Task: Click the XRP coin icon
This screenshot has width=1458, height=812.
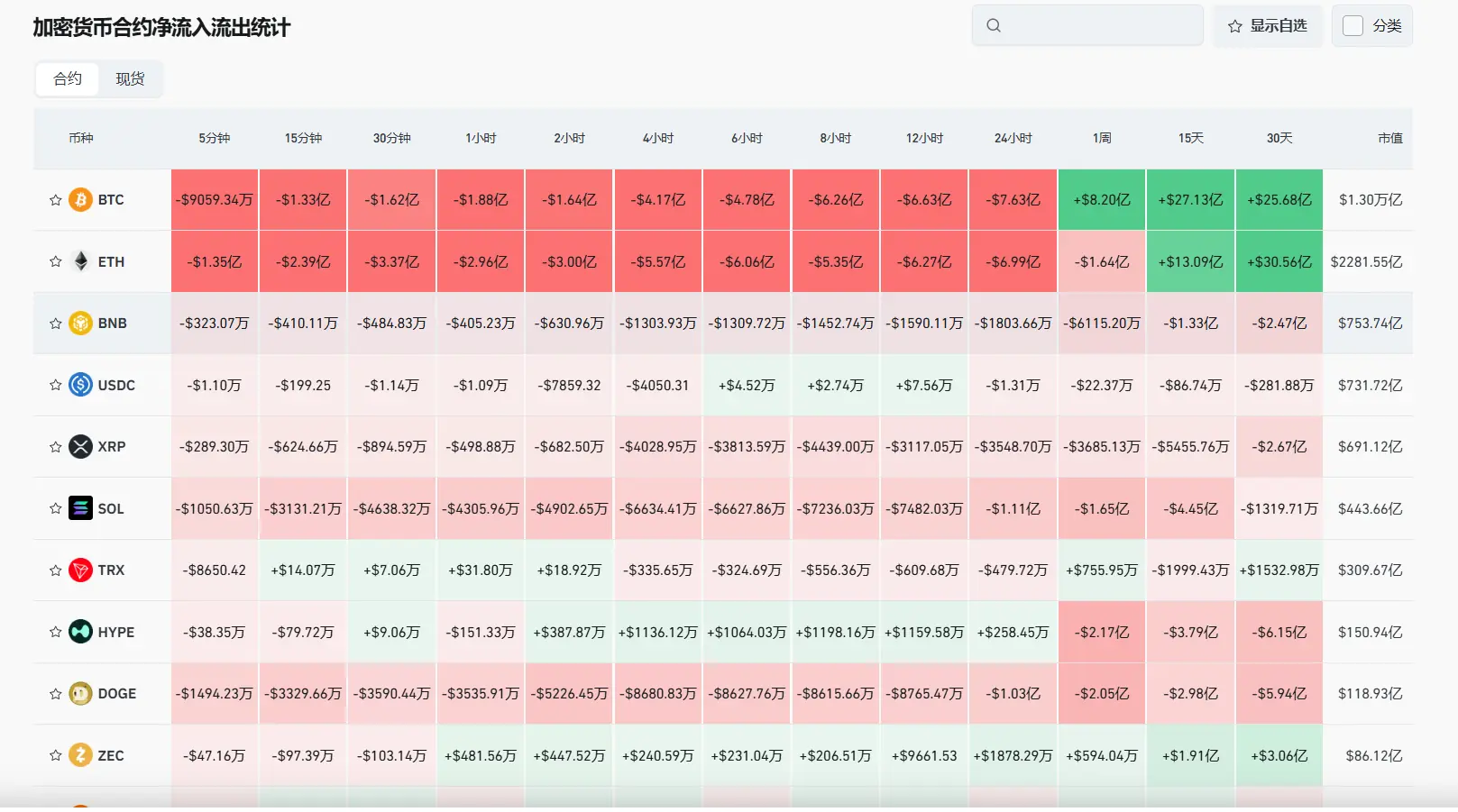Action: [x=80, y=446]
